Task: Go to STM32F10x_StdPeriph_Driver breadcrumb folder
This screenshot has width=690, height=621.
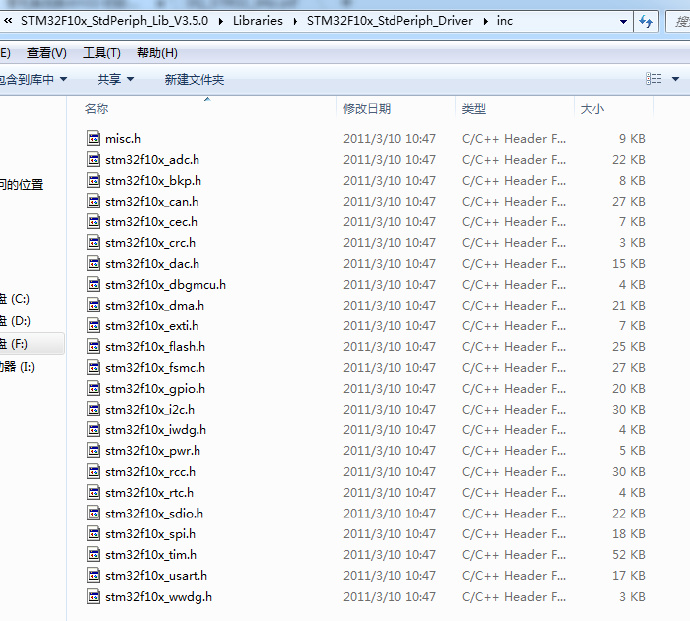Action: click(390, 21)
